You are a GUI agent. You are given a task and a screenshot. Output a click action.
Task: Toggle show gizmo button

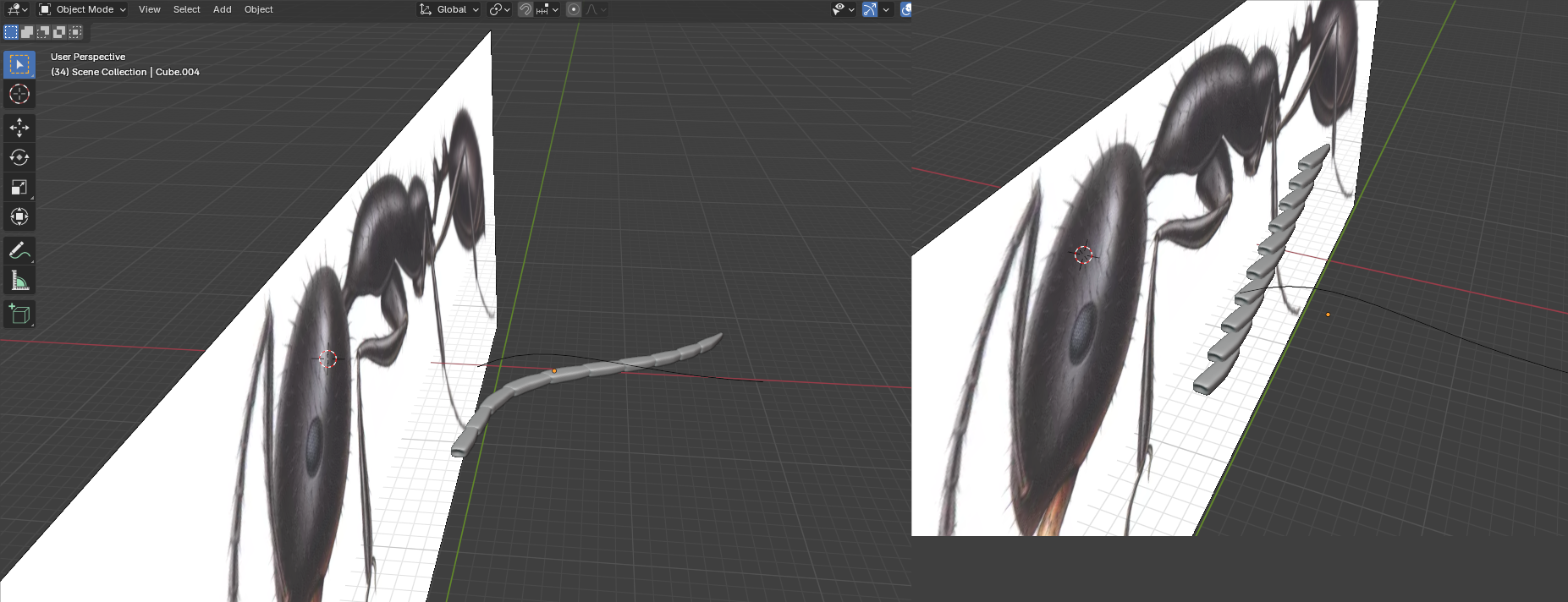tap(870, 9)
